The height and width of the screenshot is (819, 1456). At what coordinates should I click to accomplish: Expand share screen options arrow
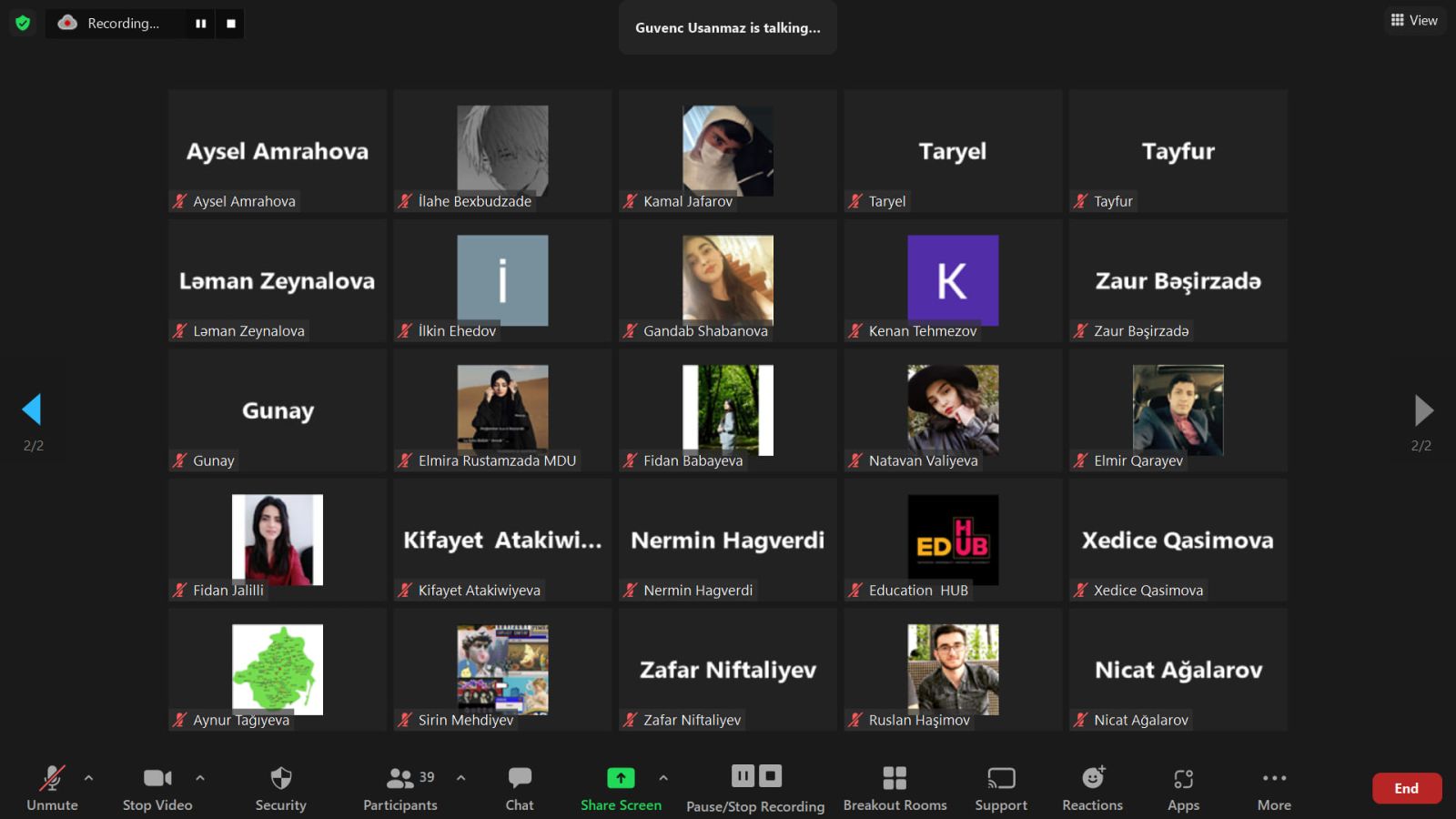tap(663, 778)
